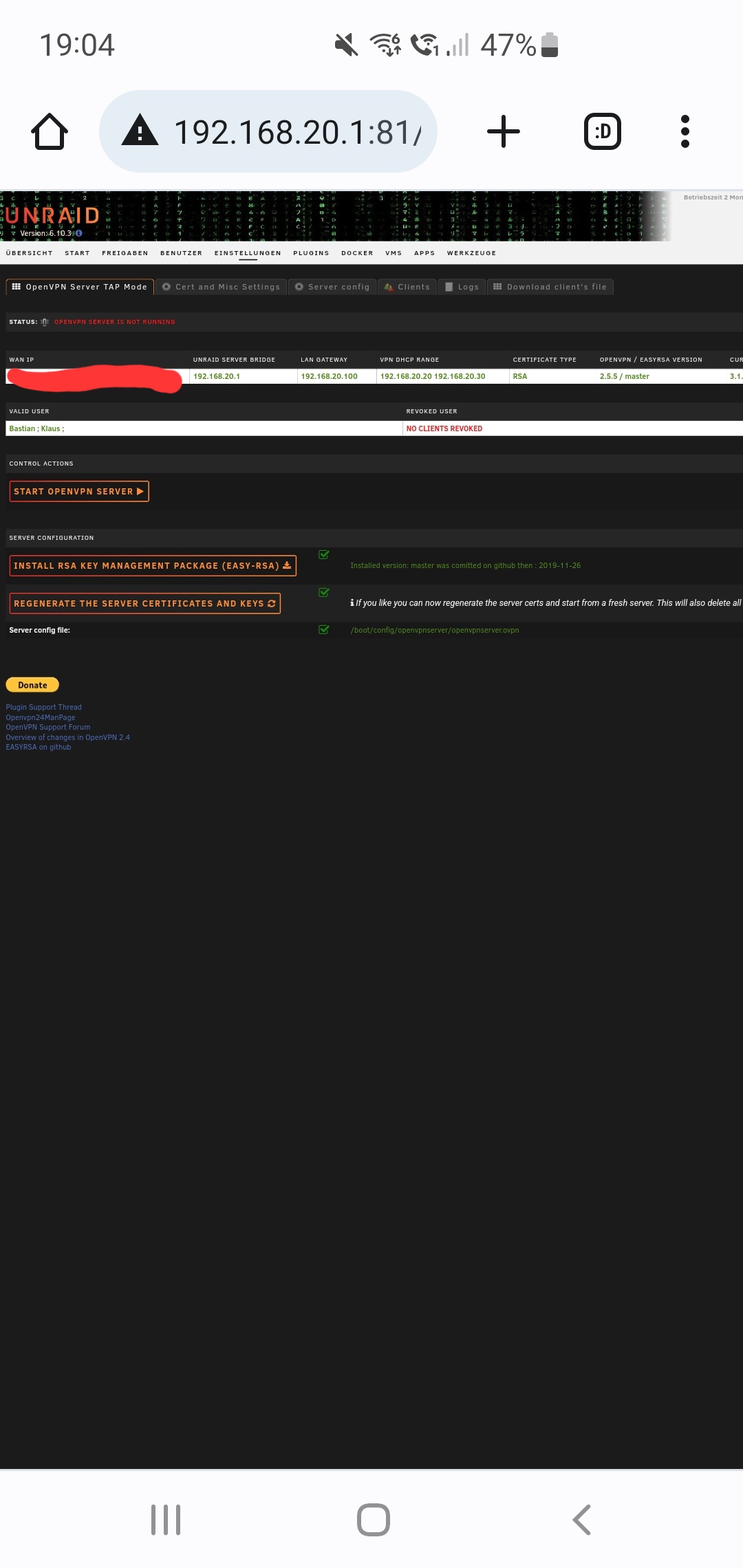Image resolution: width=743 pixels, height=1568 pixels.
Task: Open the DOCKER menu
Action: coord(357,253)
